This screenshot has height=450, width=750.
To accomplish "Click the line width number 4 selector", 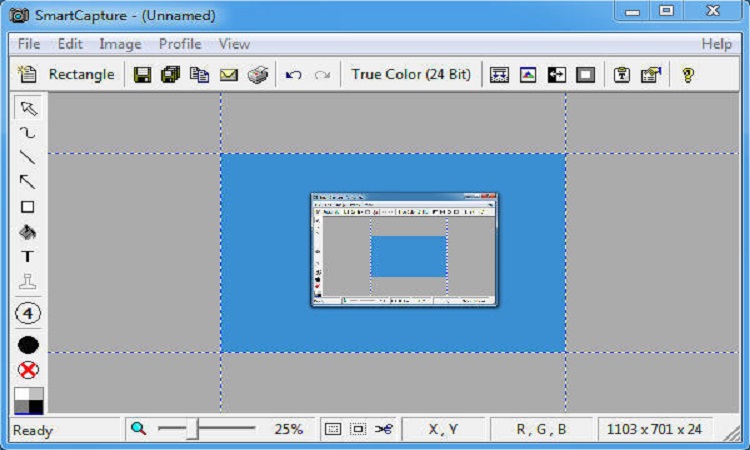I will pyautogui.click(x=28, y=314).
